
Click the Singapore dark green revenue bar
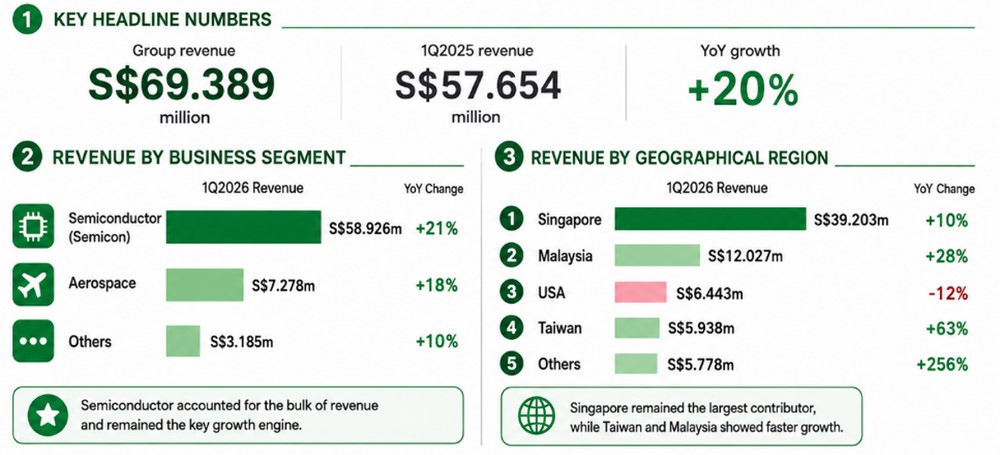coord(710,219)
